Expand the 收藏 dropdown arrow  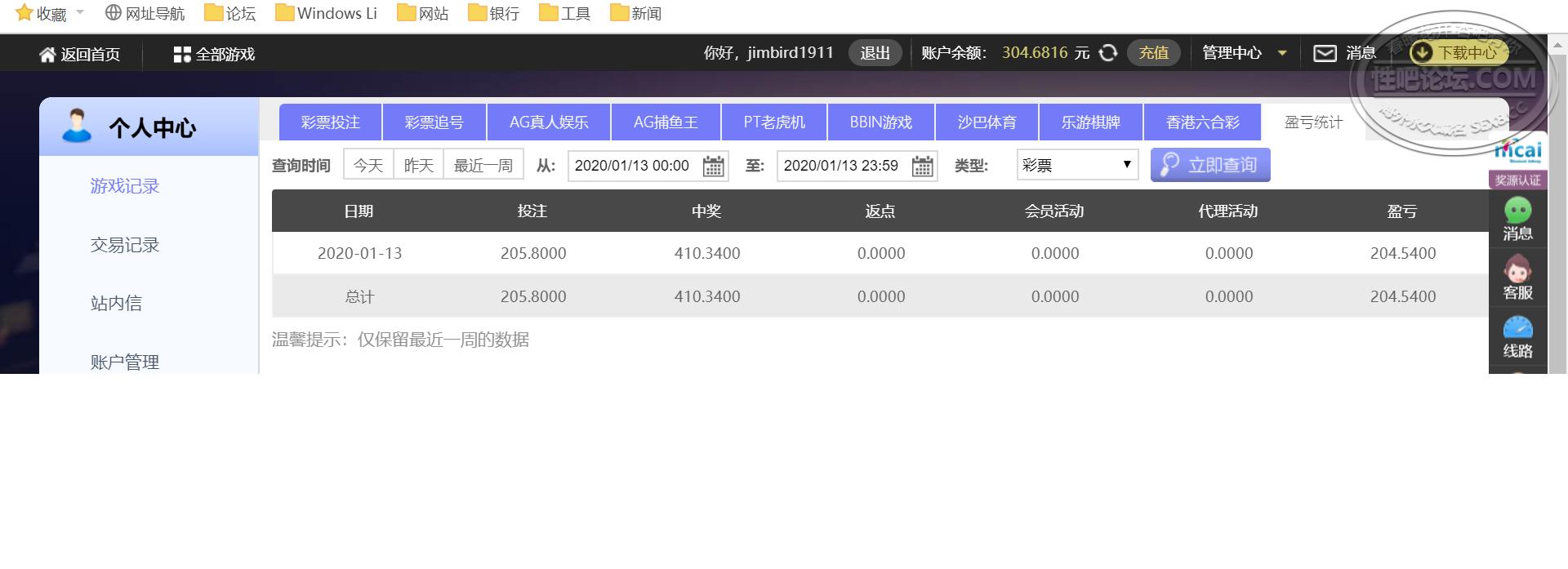tap(80, 13)
